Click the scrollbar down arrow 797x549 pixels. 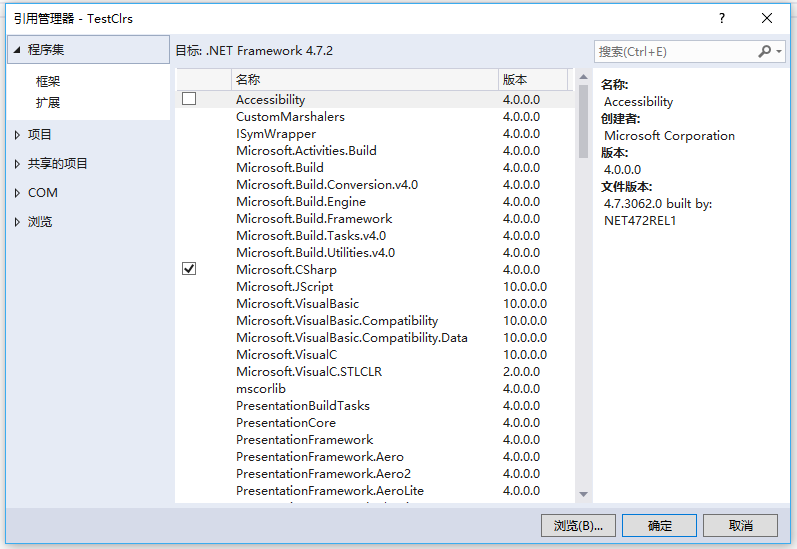pyautogui.click(x=584, y=494)
